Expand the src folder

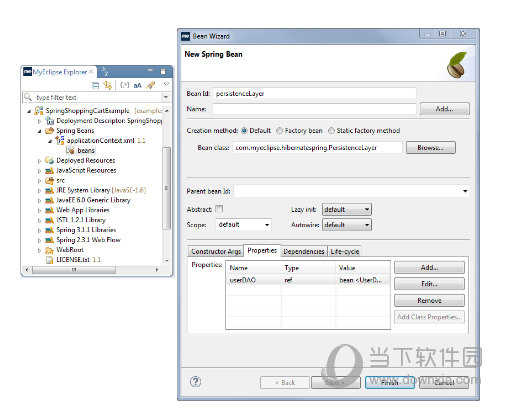click(x=39, y=181)
